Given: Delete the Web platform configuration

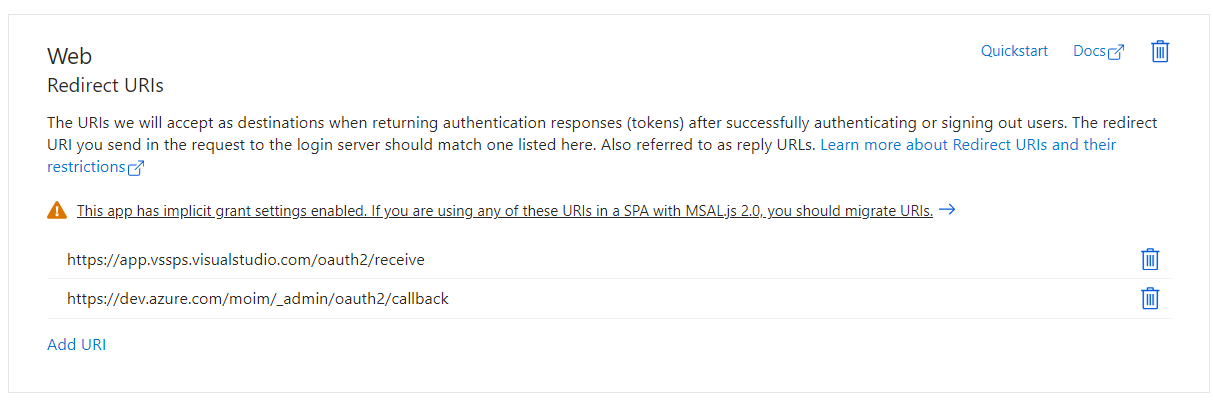Looking at the screenshot, I should (1160, 51).
